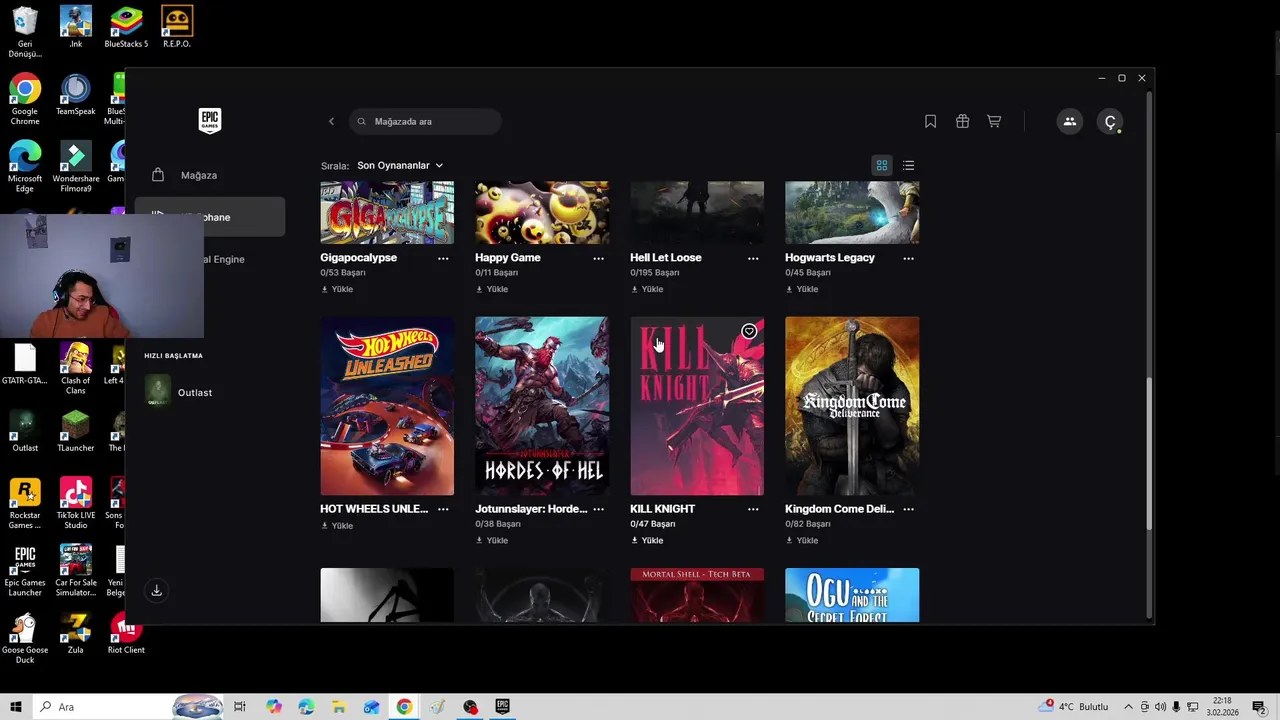The width and height of the screenshot is (1280, 720).
Task: Click the Epic Games logo in sidebar
Action: (x=209, y=121)
